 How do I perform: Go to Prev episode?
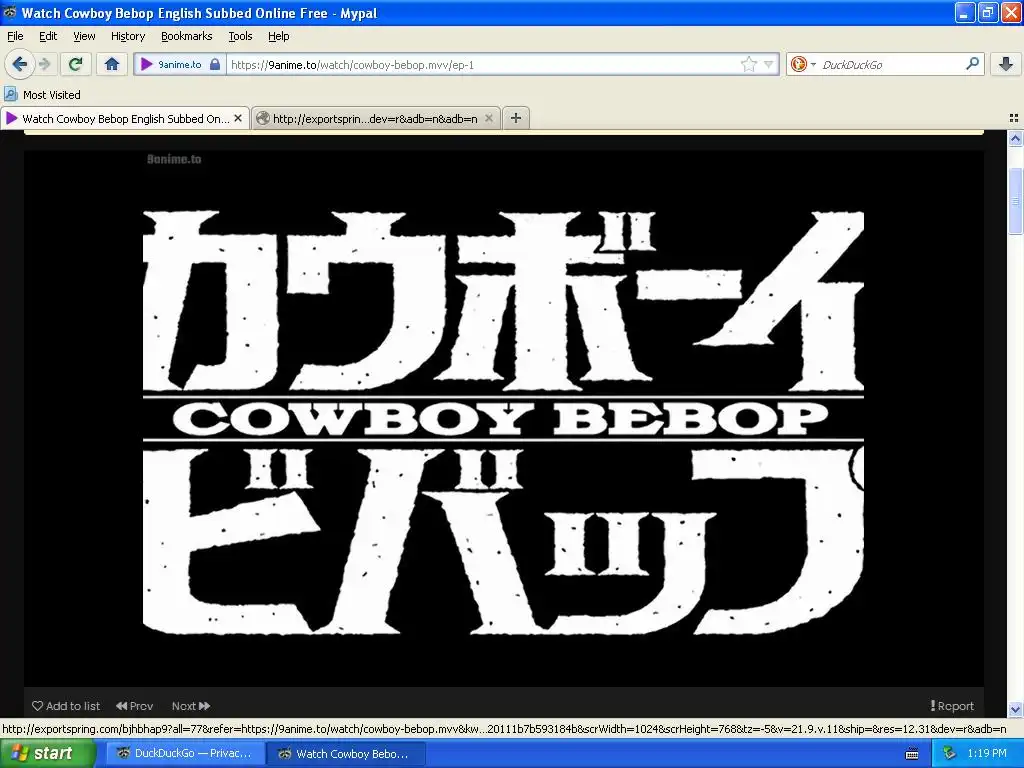click(135, 706)
